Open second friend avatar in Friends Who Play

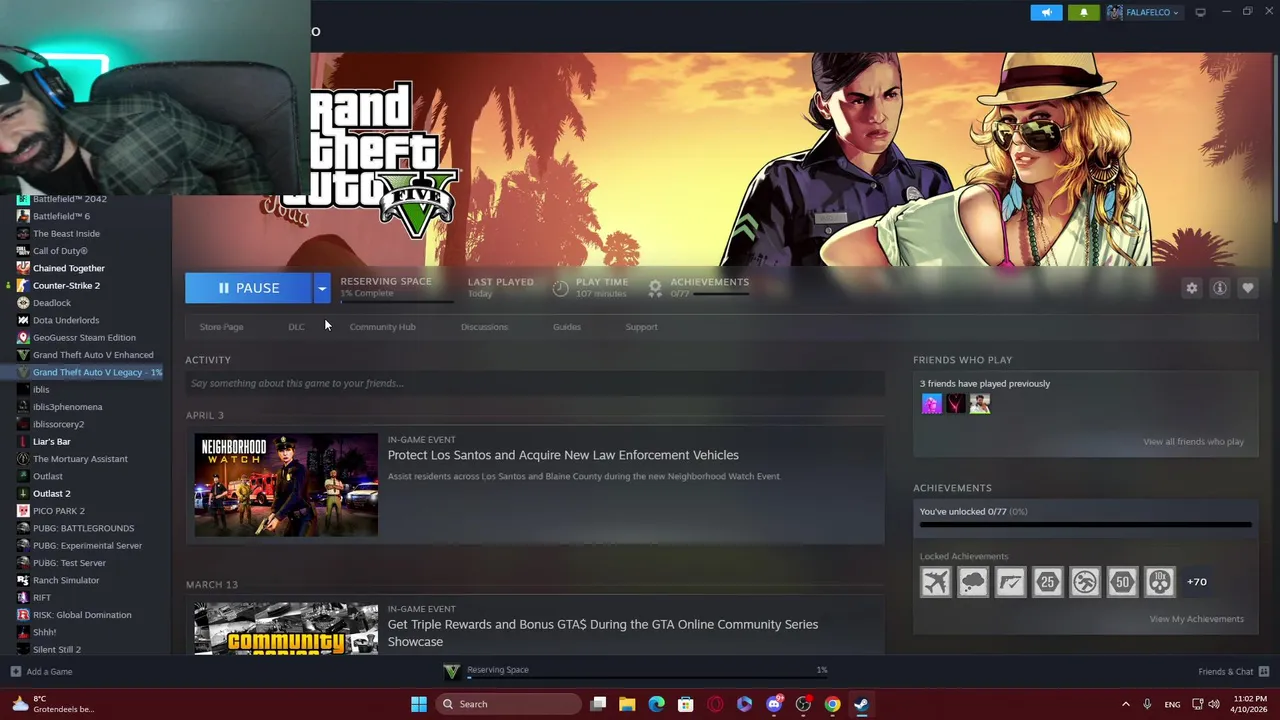(x=955, y=404)
